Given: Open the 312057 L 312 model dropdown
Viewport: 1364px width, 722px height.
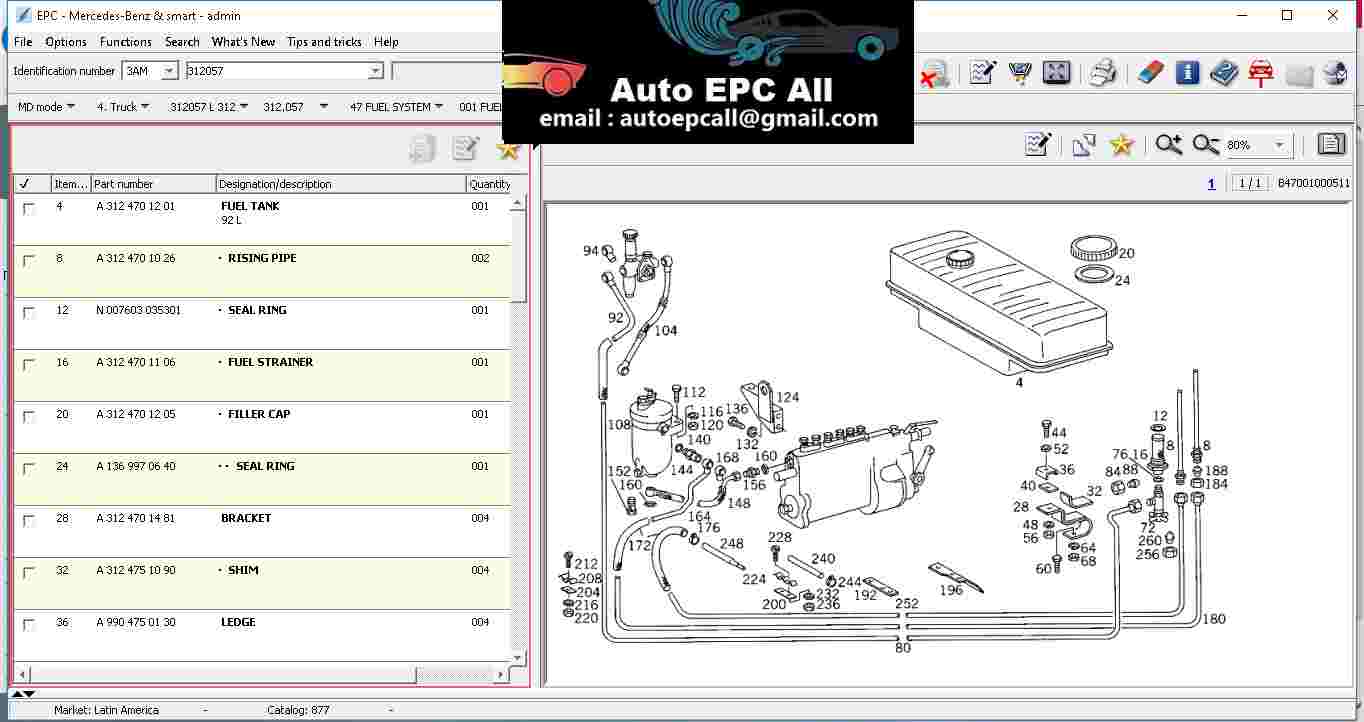Looking at the screenshot, I should (208, 107).
